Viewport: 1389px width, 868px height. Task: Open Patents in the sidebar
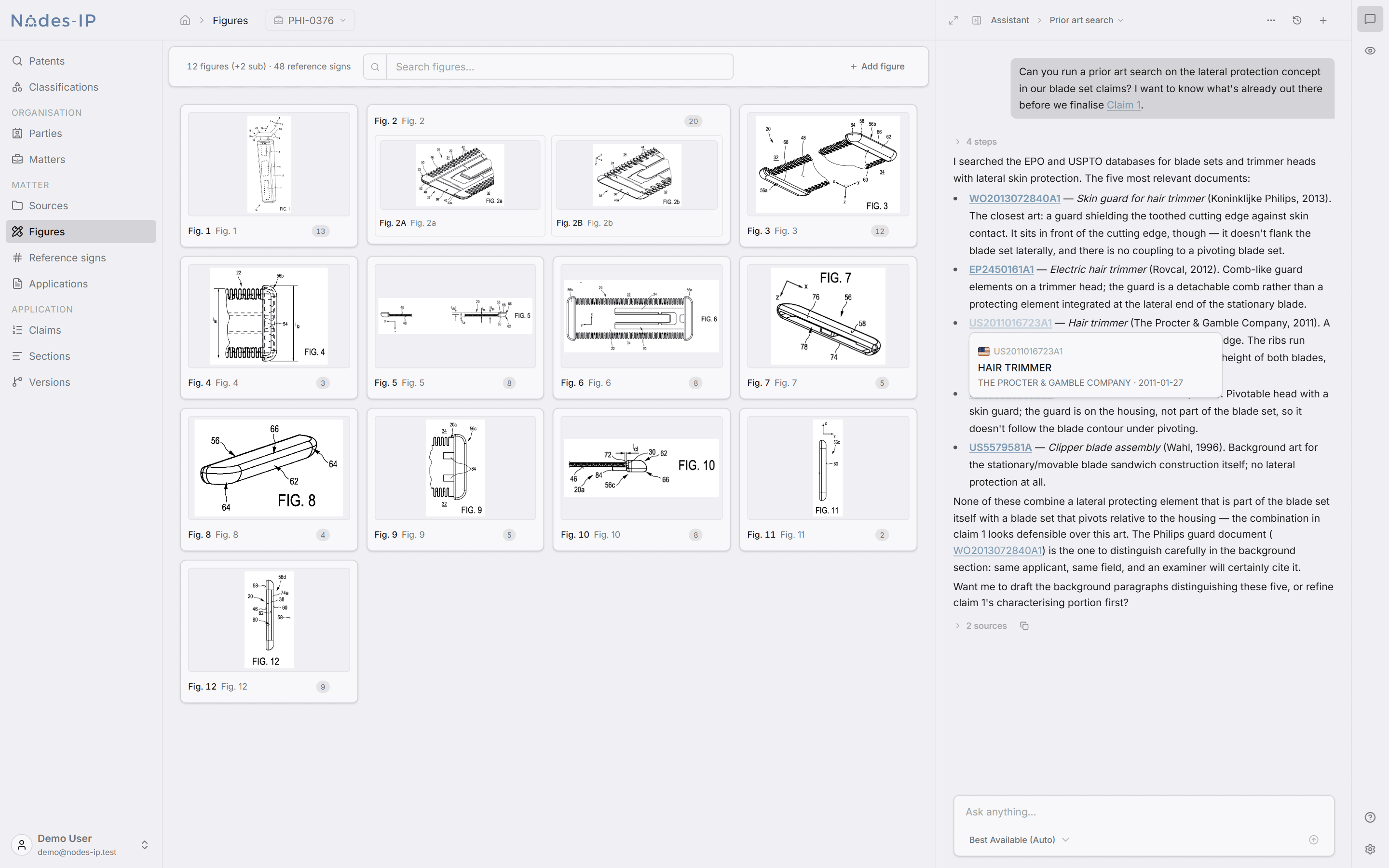(x=81, y=61)
